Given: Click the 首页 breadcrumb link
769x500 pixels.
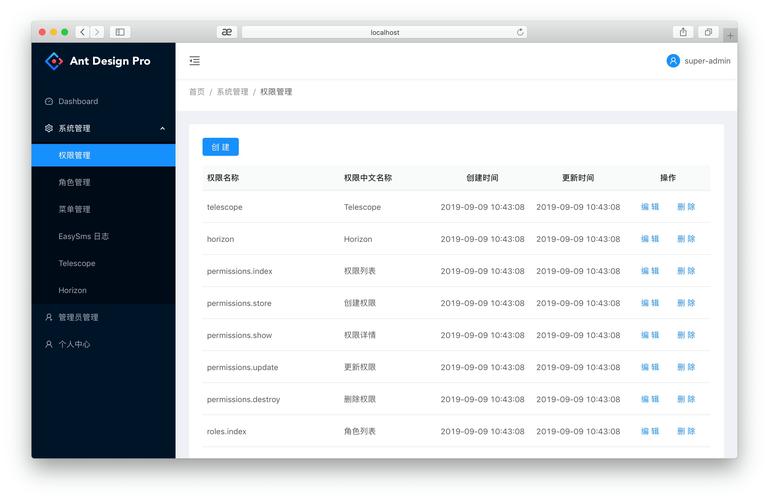Looking at the screenshot, I should 197,92.
